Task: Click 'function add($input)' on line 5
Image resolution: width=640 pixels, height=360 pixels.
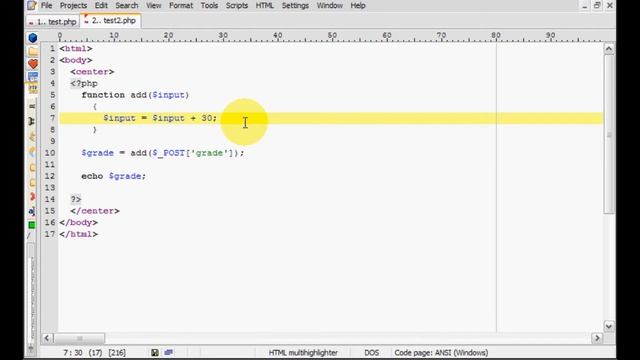Action: pyautogui.click(x=135, y=95)
